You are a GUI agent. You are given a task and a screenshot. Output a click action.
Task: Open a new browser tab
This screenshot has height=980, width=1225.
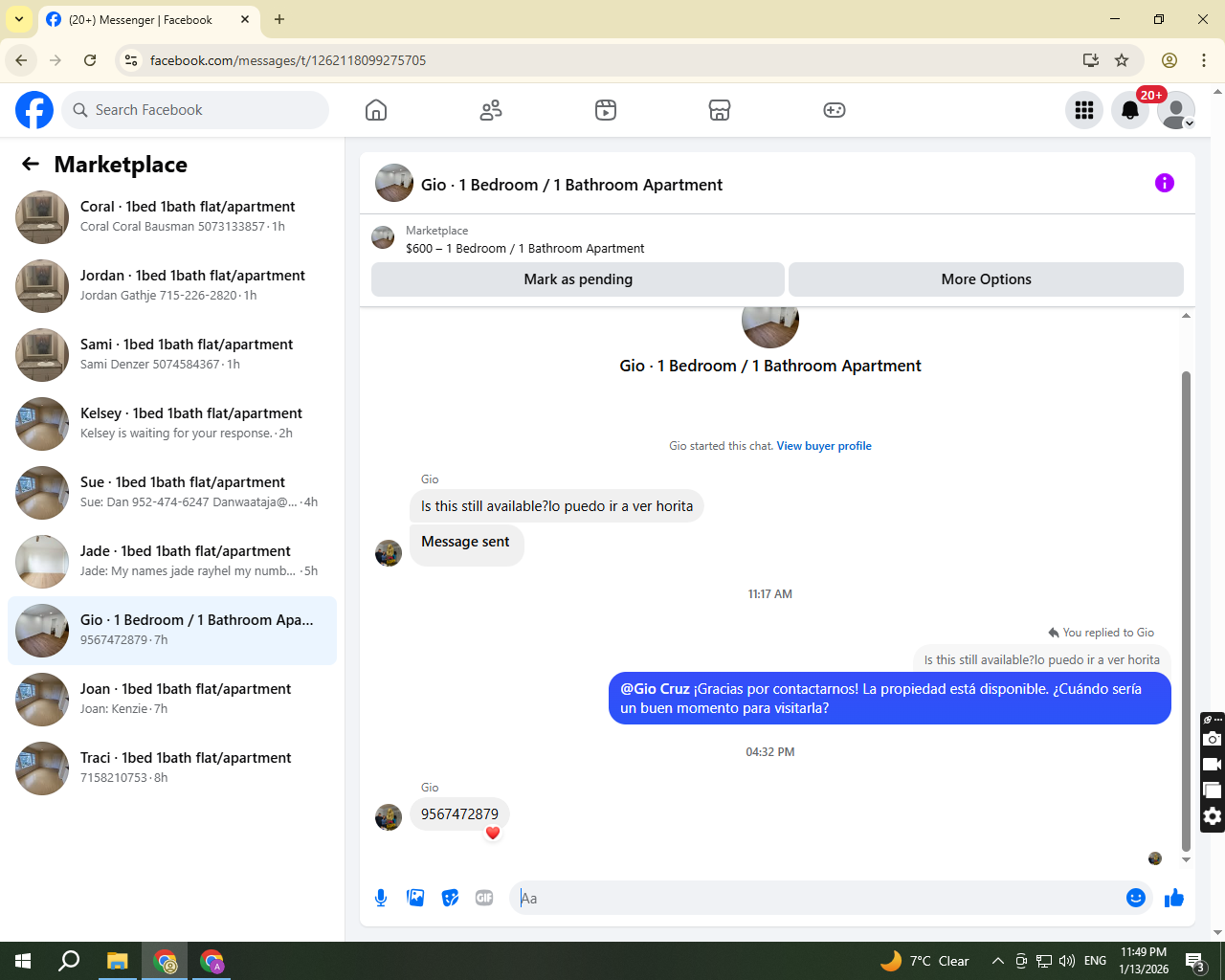(279, 19)
